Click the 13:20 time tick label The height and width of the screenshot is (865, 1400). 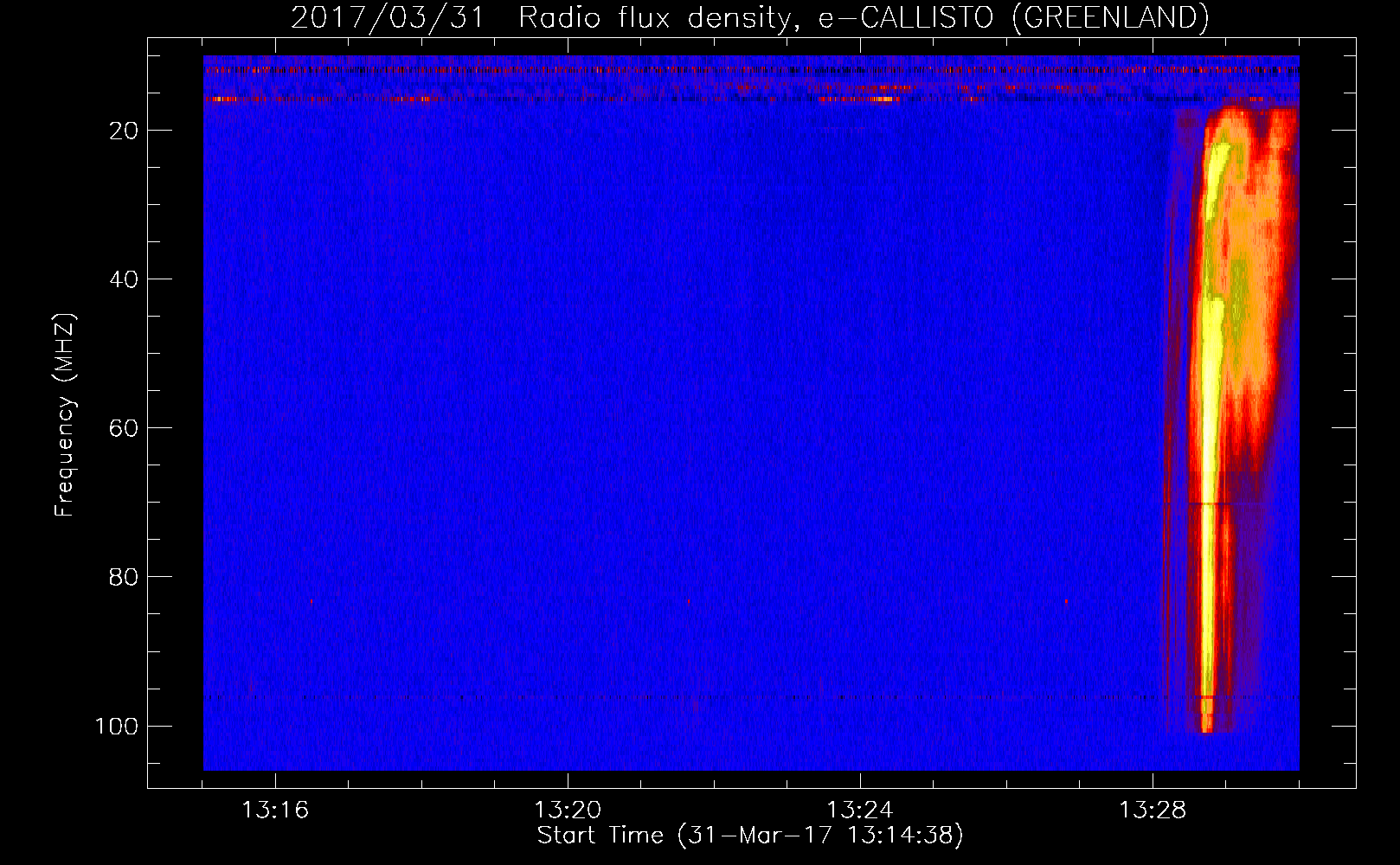(568, 811)
